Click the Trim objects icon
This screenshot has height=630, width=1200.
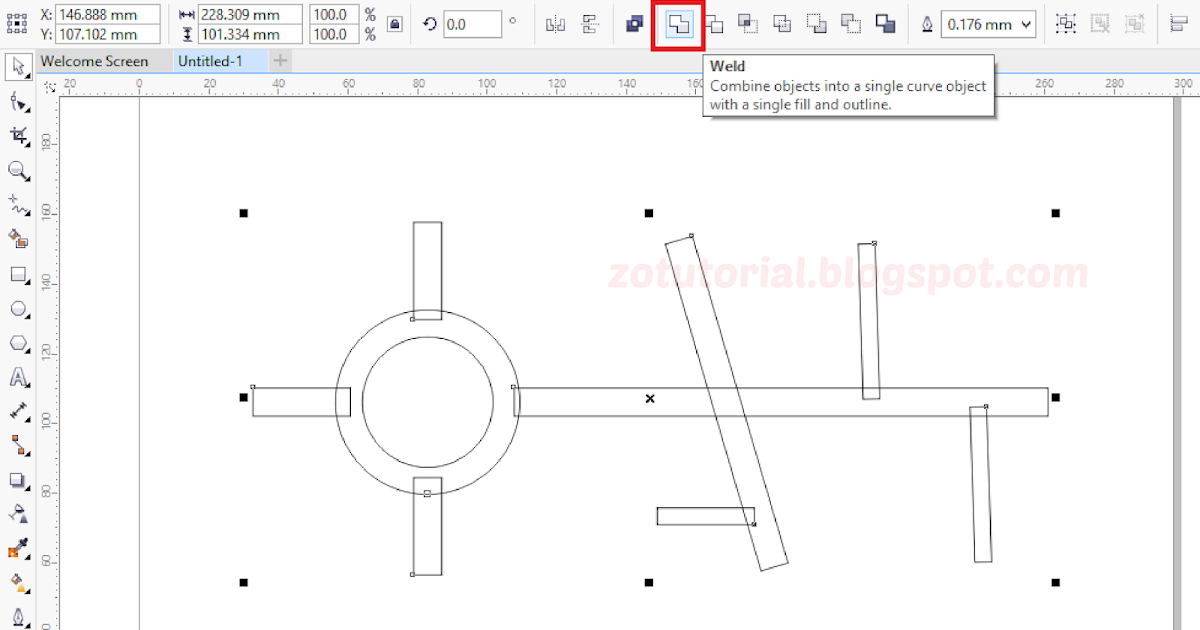click(x=714, y=24)
